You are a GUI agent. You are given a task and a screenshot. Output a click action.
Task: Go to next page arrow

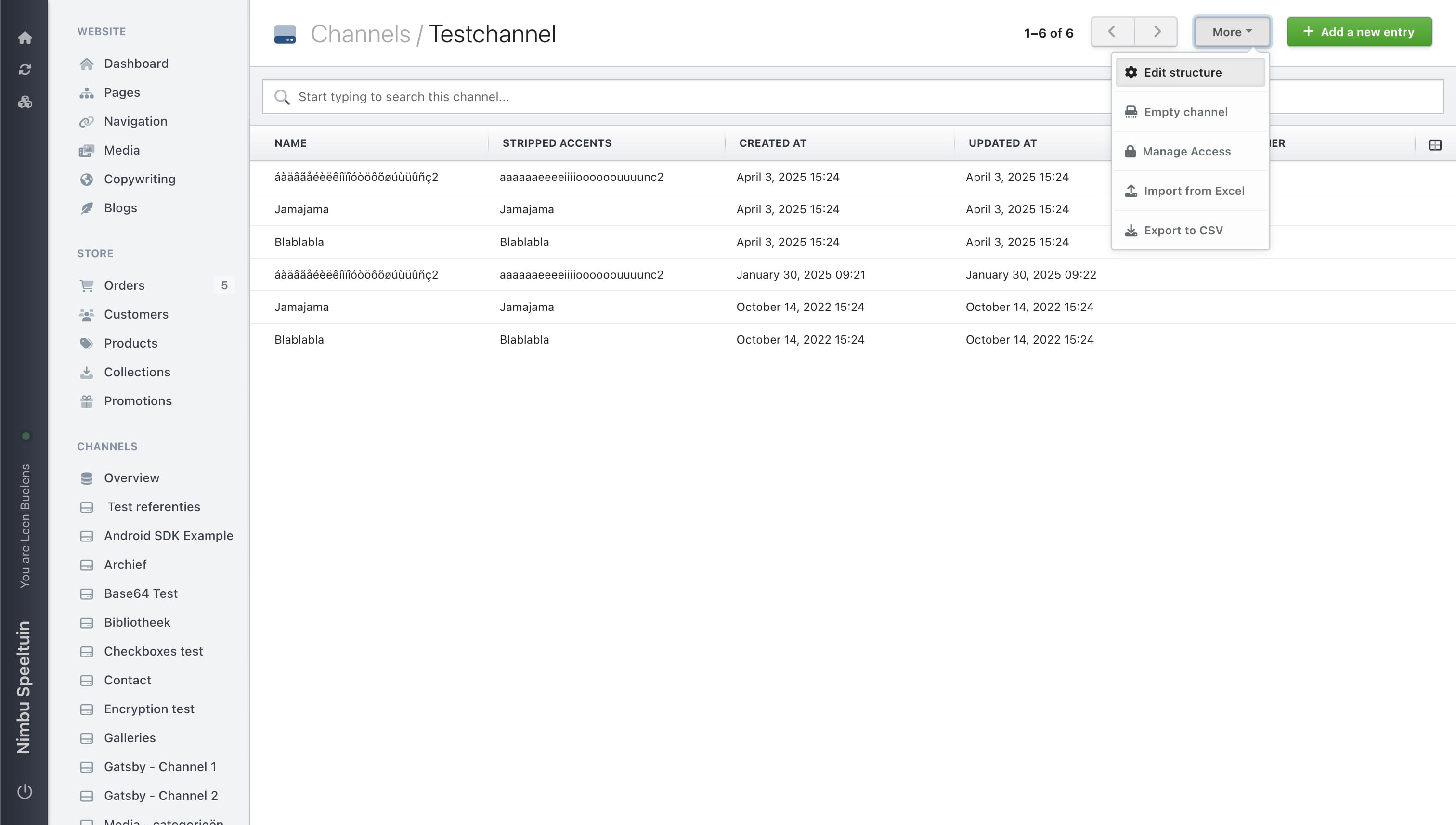tap(1156, 32)
